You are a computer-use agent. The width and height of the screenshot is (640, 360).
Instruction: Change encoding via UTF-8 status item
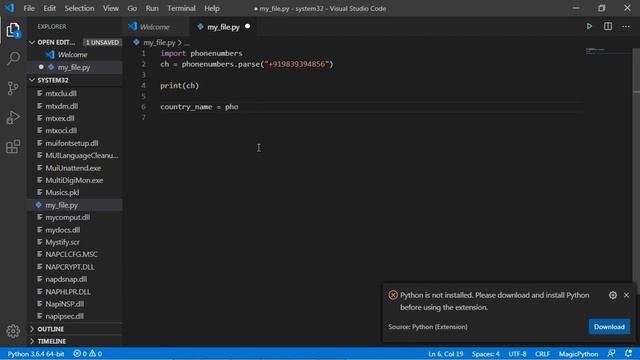[518, 354]
